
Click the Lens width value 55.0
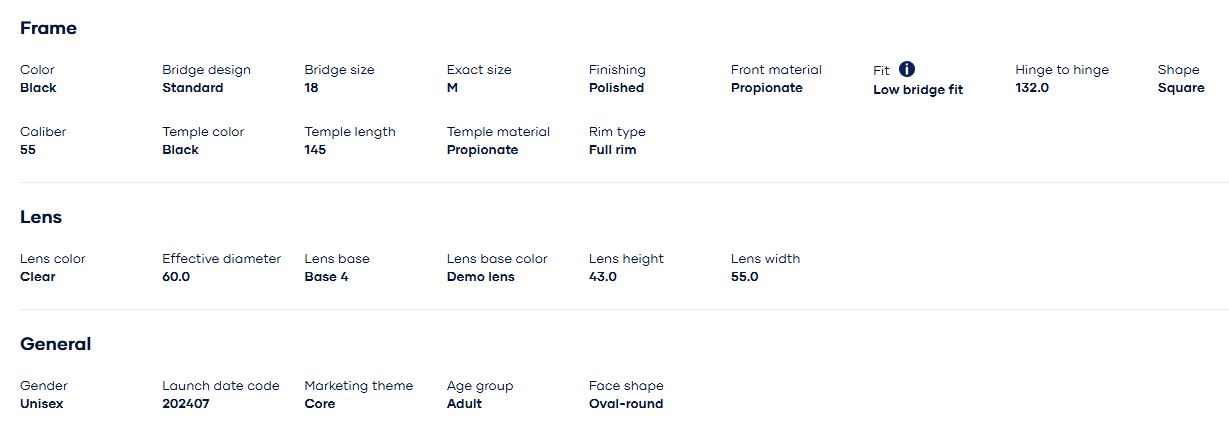745,277
